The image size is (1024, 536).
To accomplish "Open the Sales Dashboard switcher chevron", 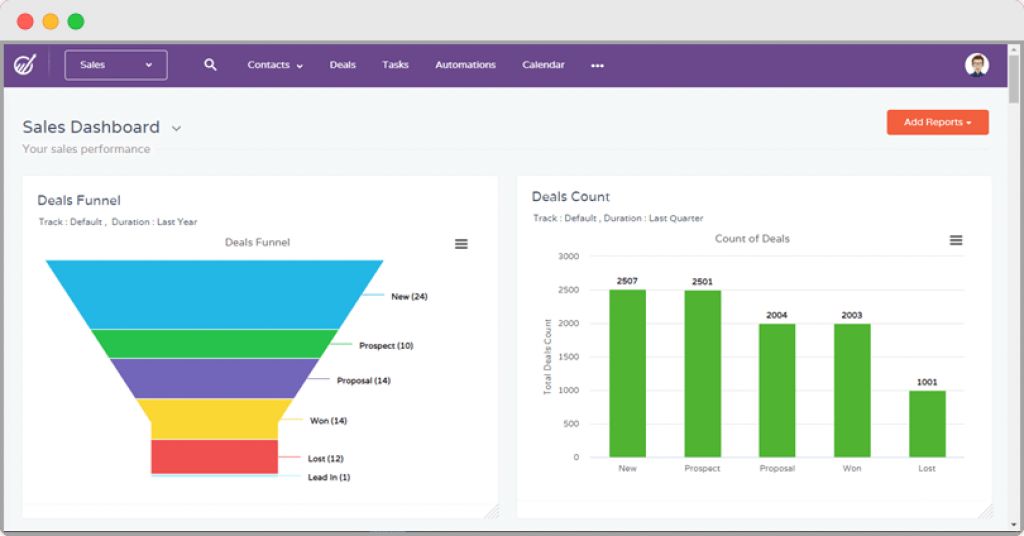I will pos(176,128).
